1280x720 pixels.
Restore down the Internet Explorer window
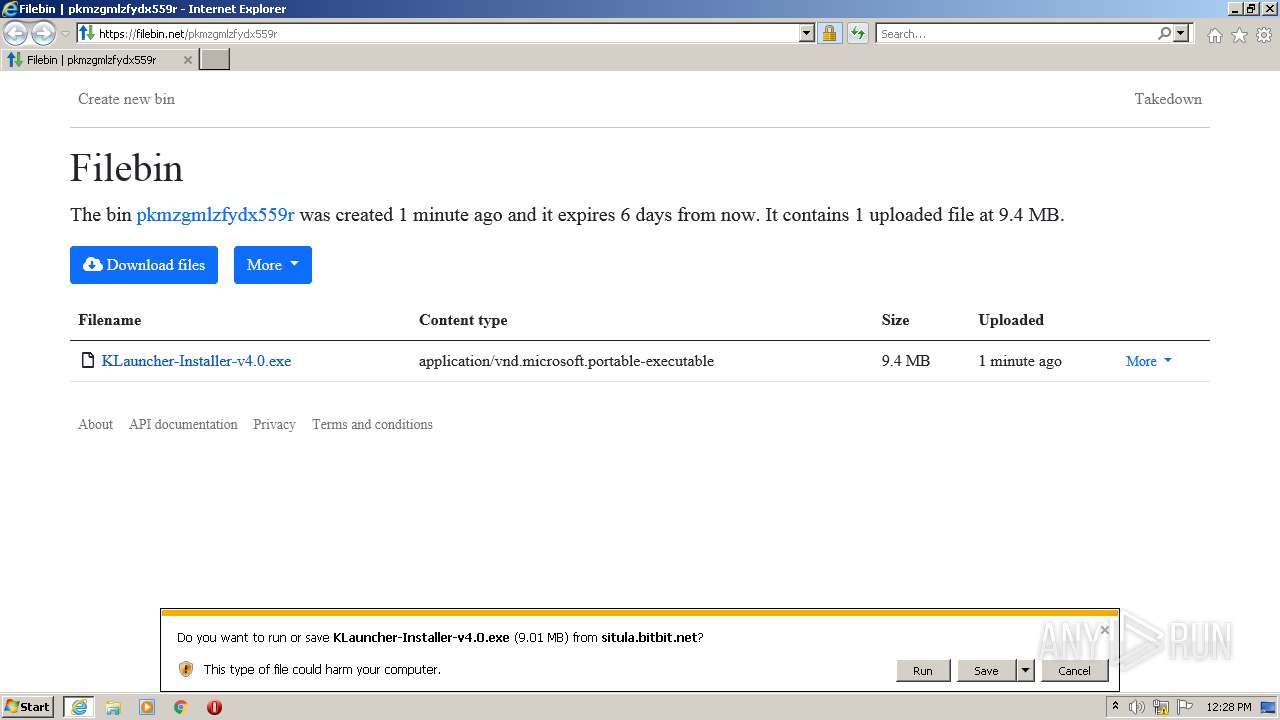click(x=1251, y=8)
